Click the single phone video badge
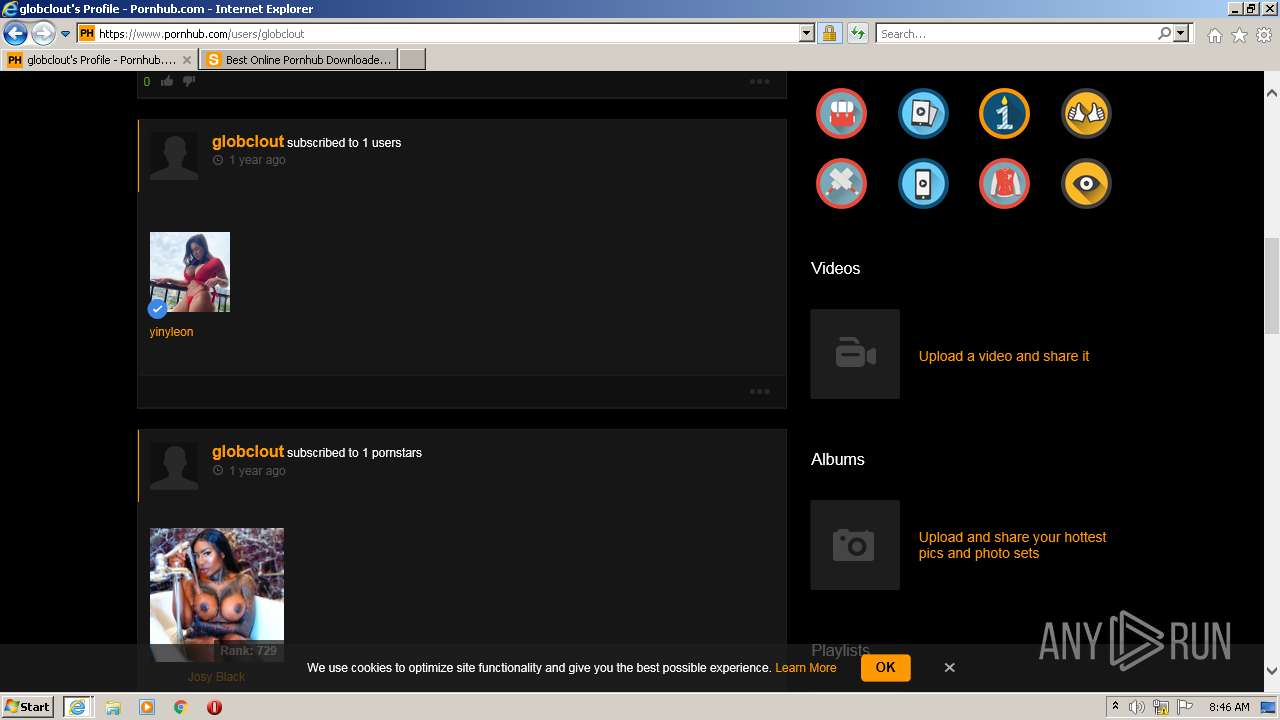This screenshot has height=720, width=1280. click(922, 184)
